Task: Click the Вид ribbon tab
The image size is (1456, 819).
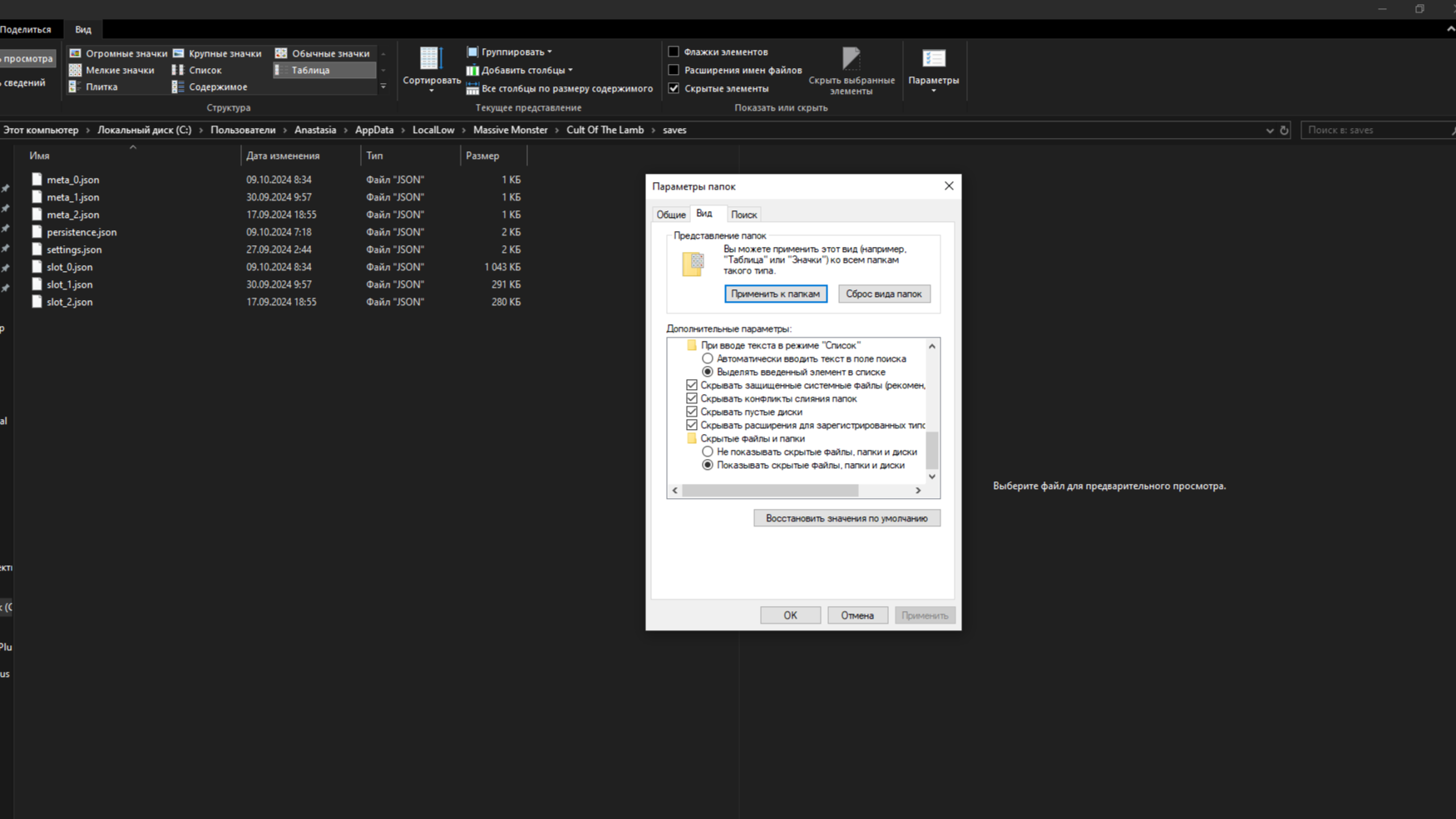Action: (83, 30)
